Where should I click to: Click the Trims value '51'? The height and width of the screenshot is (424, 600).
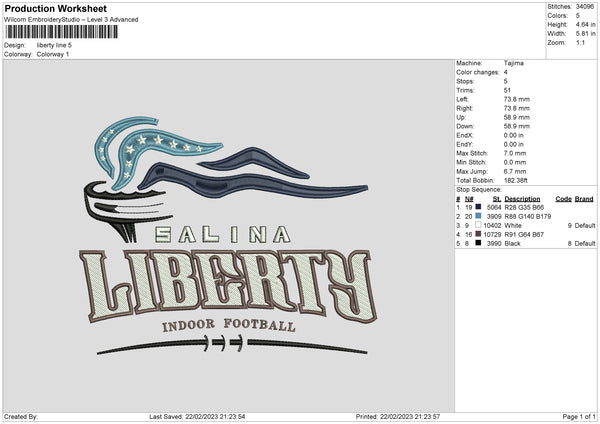(x=507, y=90)
